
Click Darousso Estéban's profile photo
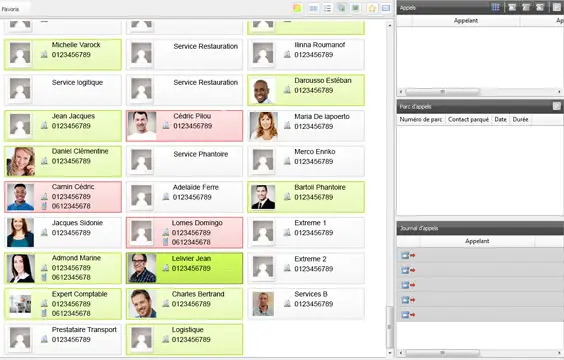click(263, 90)
